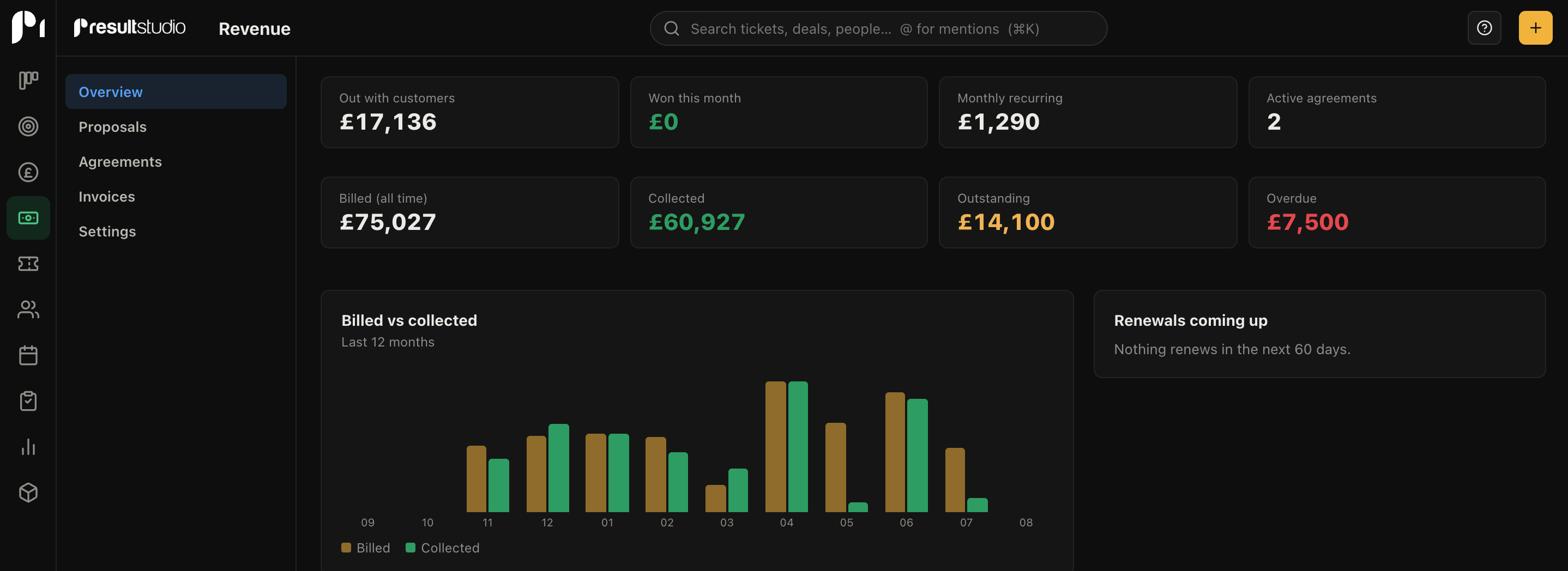Click the 'Last 12 months' subtitle

(x=388, y=342)
